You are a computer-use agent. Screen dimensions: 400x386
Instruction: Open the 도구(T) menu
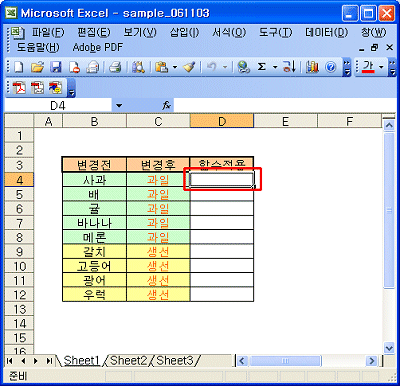pos(276,32)
